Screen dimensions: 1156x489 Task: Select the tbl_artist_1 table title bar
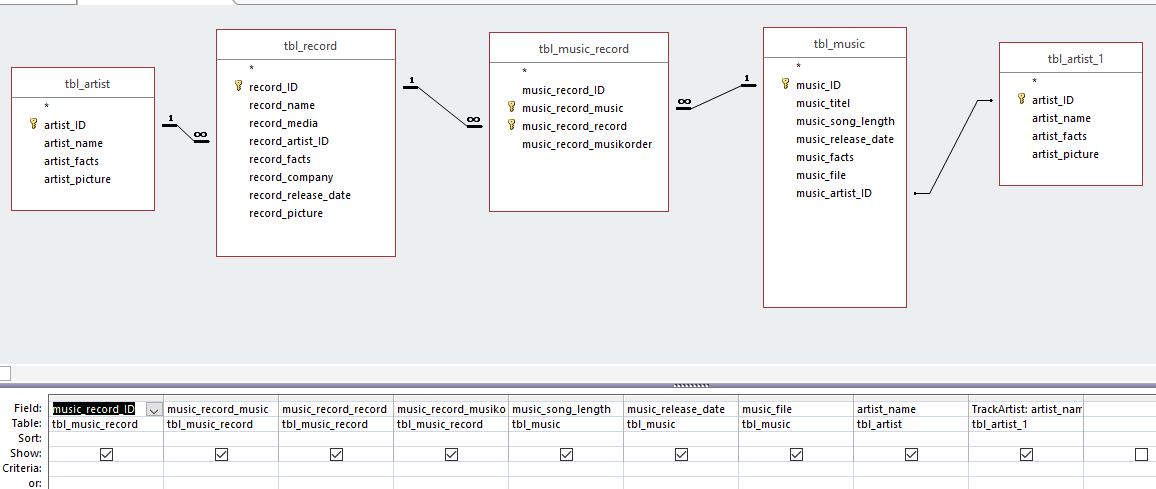tap(1070, 58)
